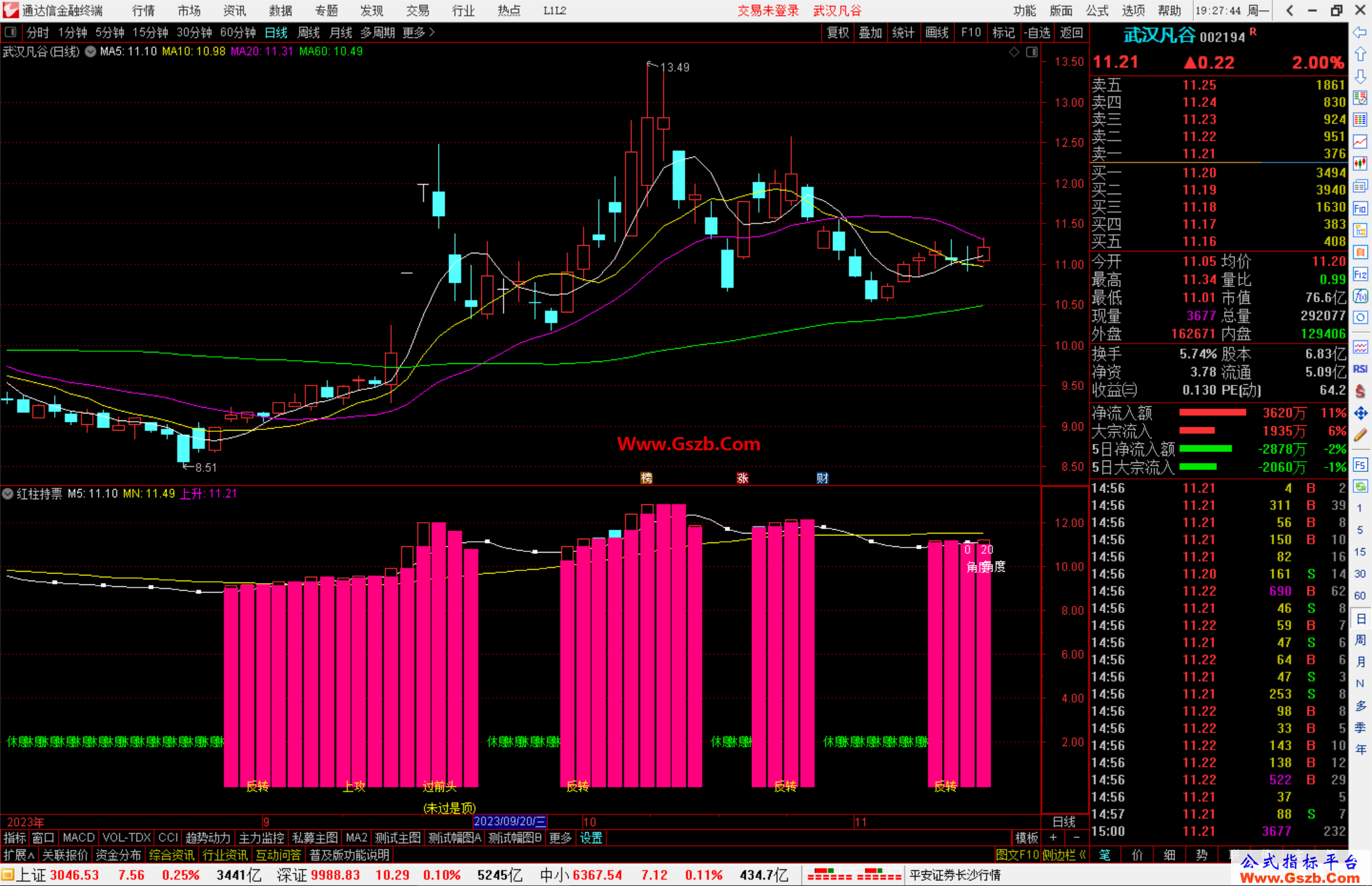The height and width of the screenshot is (886, 1372).
Task: Click the red dollar arrow sidebar icon
Action: pos(1360,391)
